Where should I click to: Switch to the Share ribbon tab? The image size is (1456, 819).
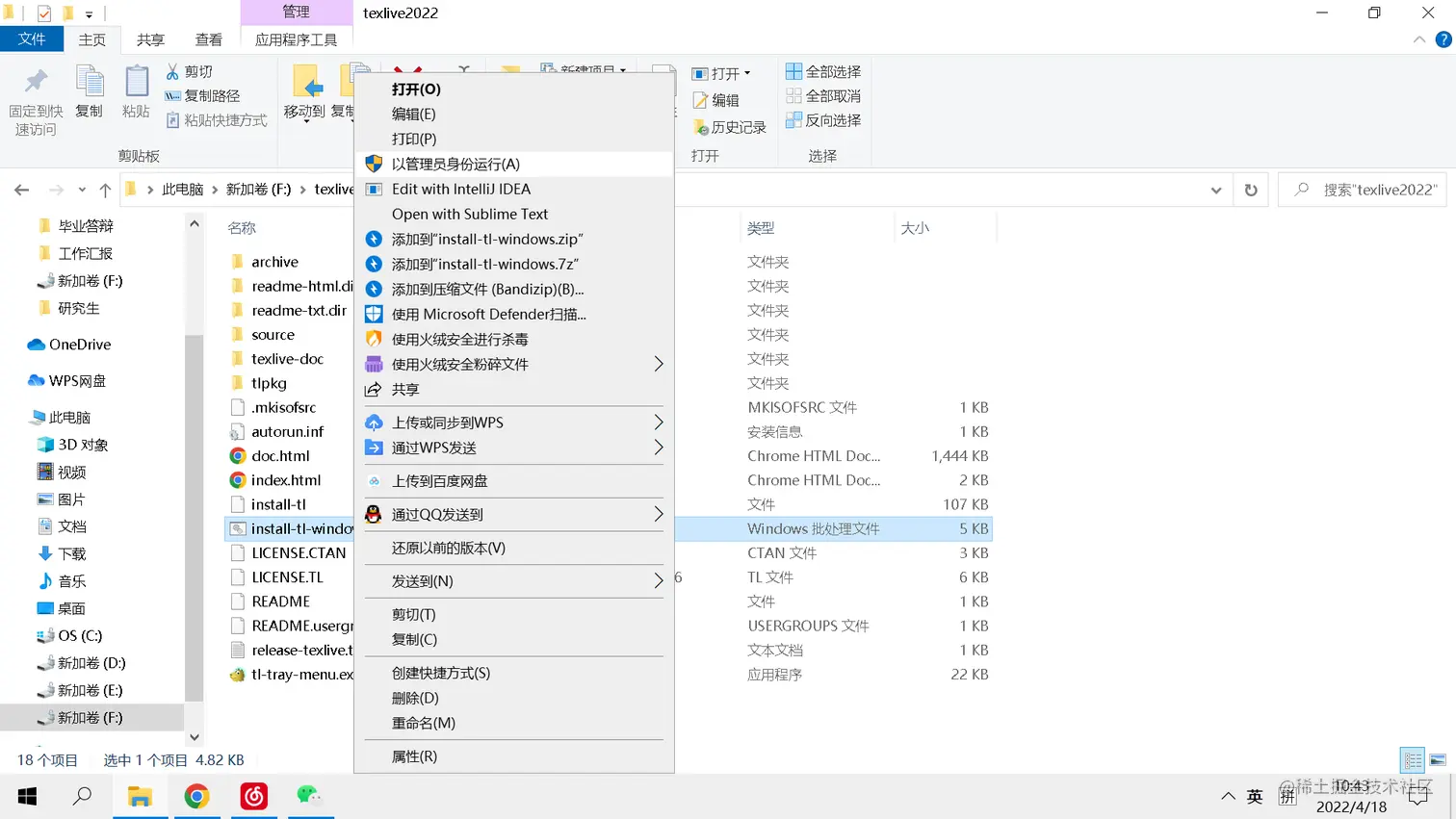point(150,39)
